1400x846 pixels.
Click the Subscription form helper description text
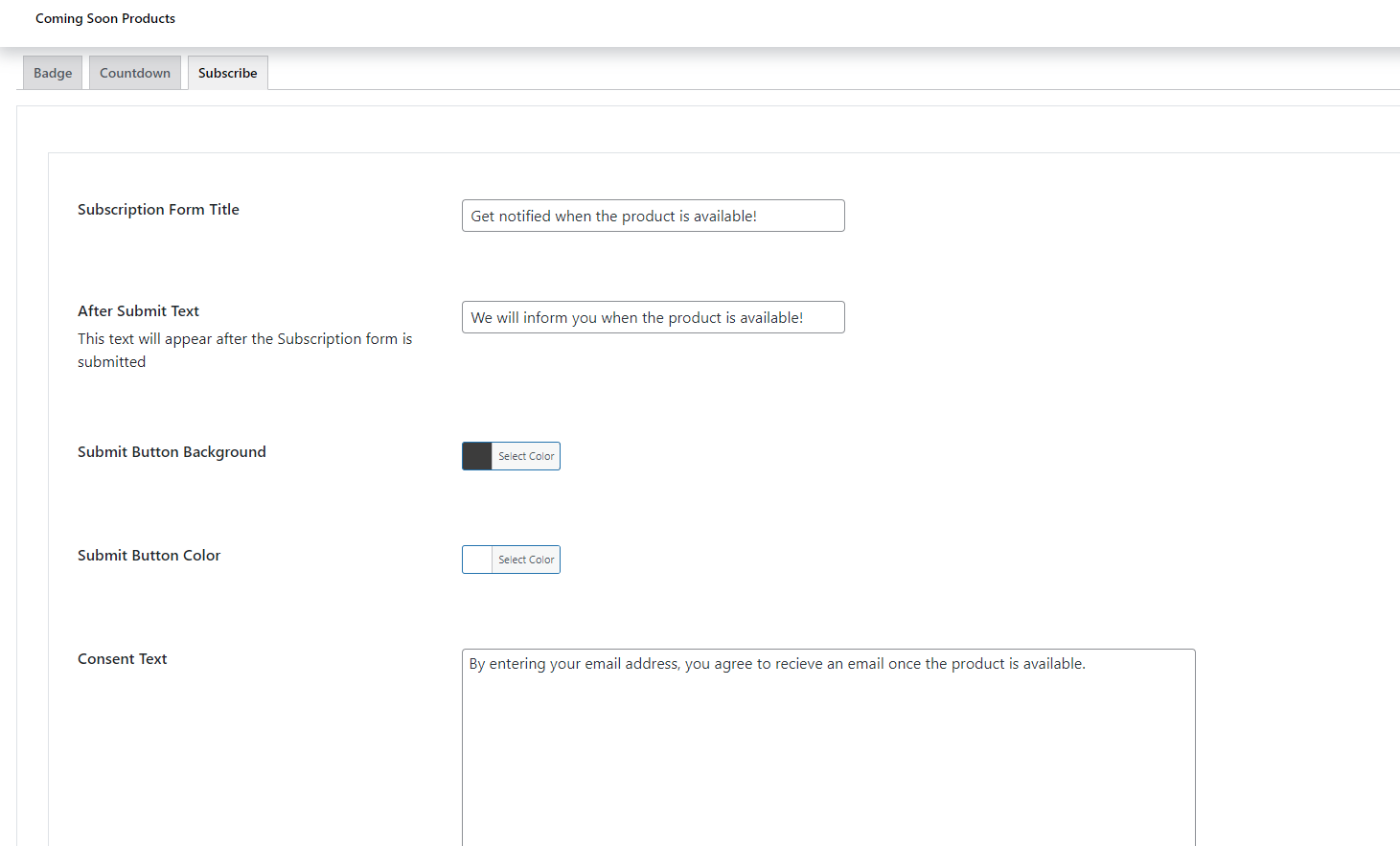point(244,350)
